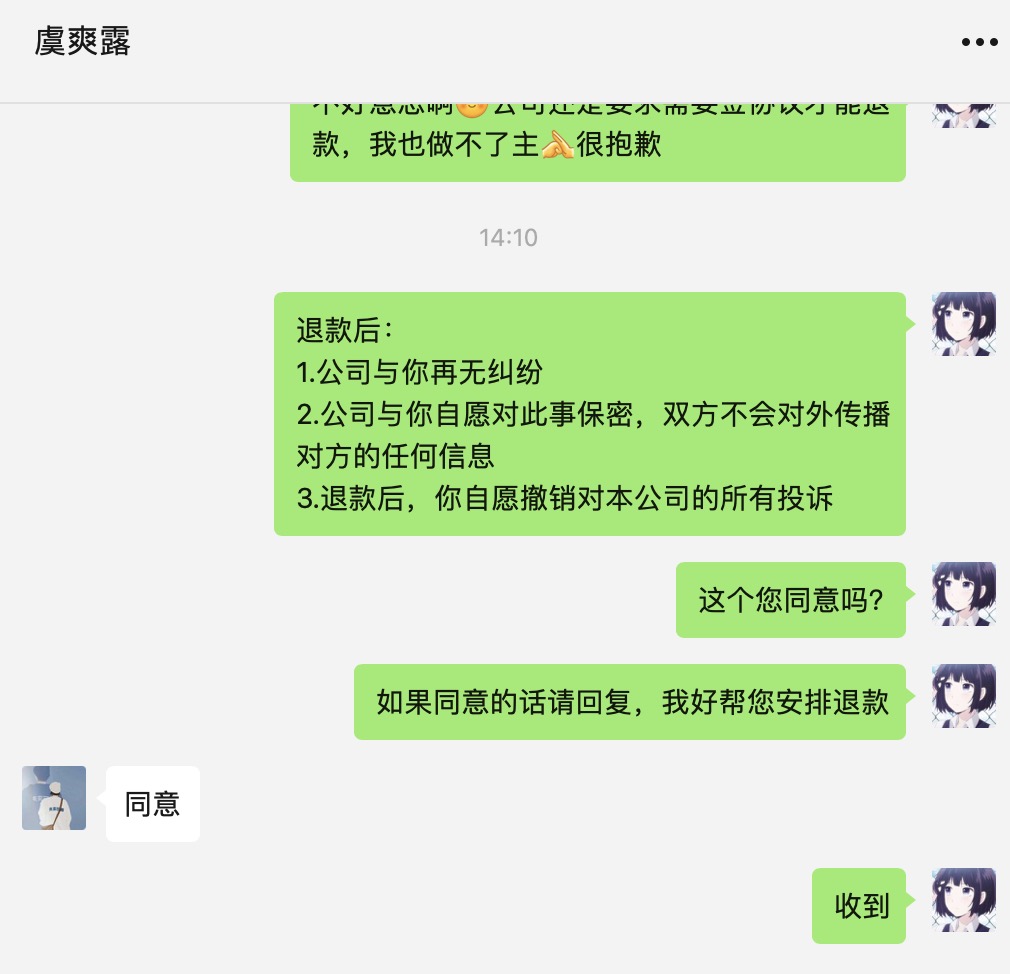Click avatar next to 如果同意的话请回复 message
The height and width of the screenshot is (974, 1010).
(964, 696)
